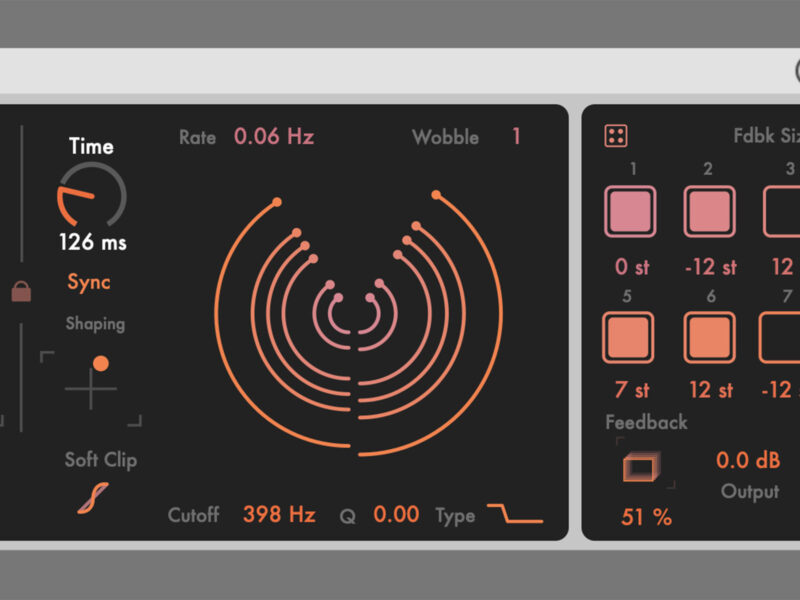Select the -12 st pitch of voice 2
Image resolution: width=800 pixels, height=600 pixels.
[x=711, y=267]
